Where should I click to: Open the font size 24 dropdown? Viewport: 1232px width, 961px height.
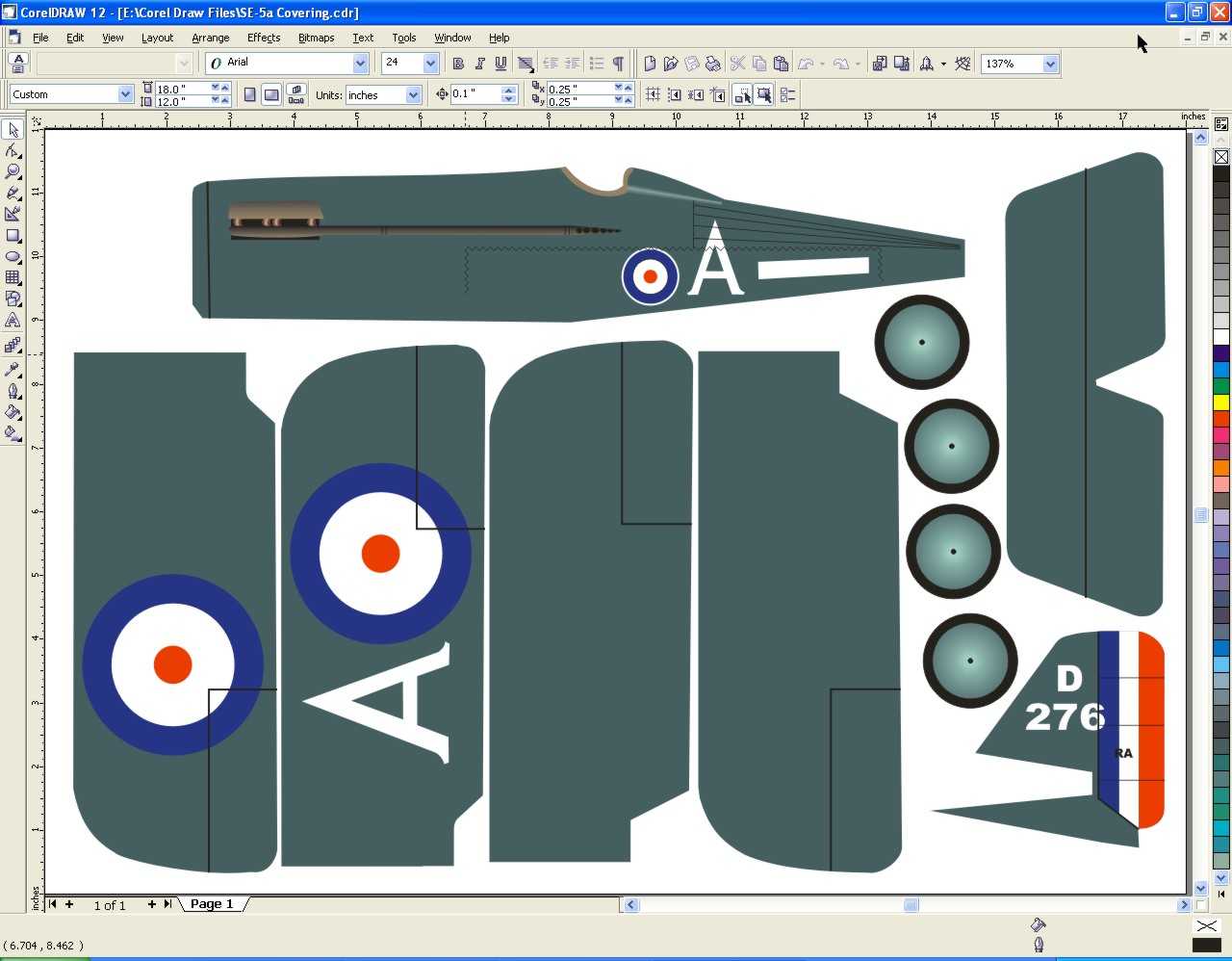(430, 63)
